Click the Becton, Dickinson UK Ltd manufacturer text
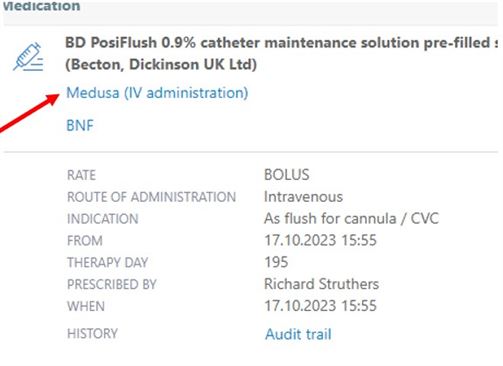The height and width of the screenshot is (366, 503). coord(161,64)
